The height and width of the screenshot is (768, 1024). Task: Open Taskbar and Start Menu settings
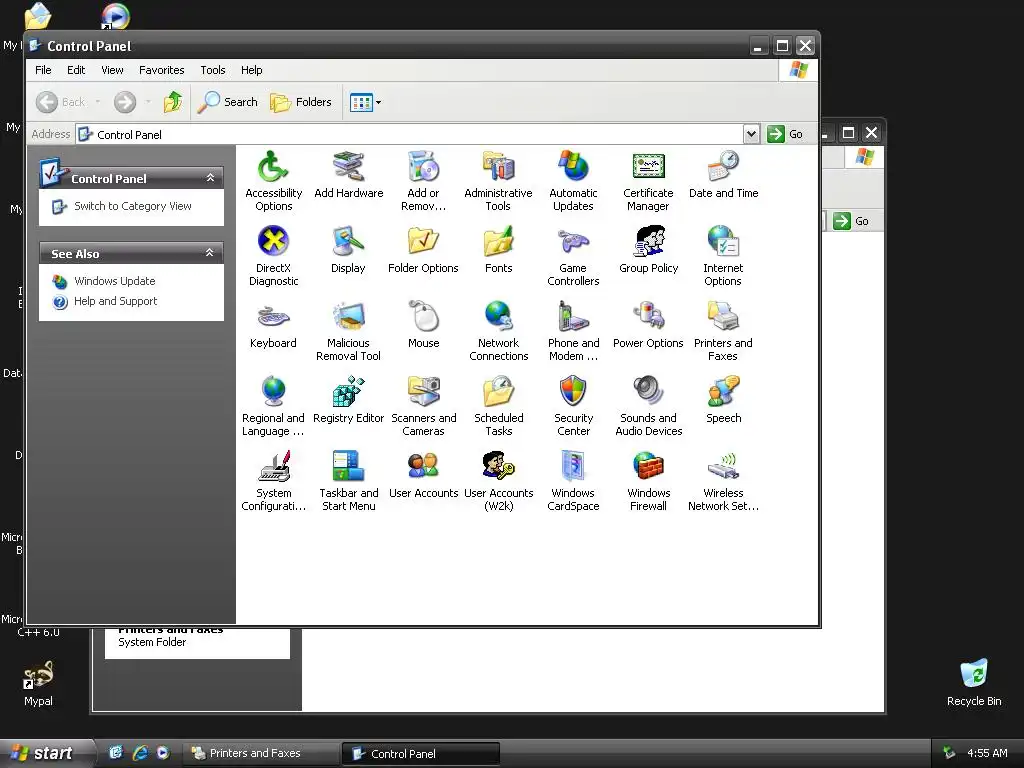(x=348, y=481)
